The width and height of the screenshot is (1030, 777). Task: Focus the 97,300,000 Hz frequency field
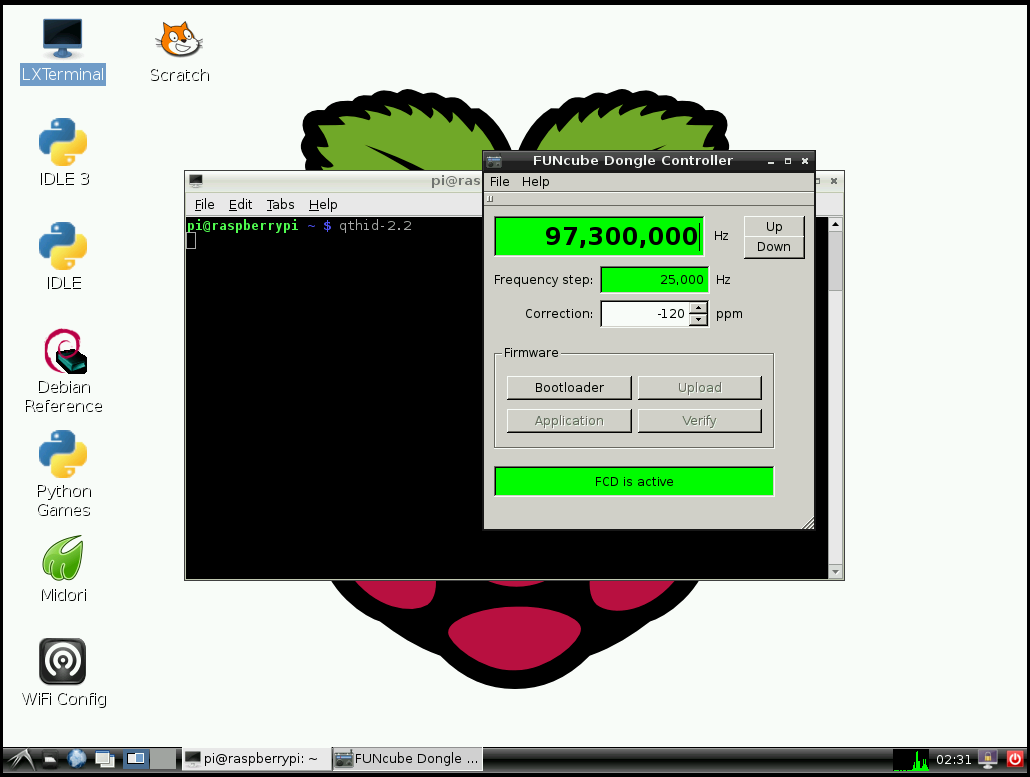tap(599, 236)
